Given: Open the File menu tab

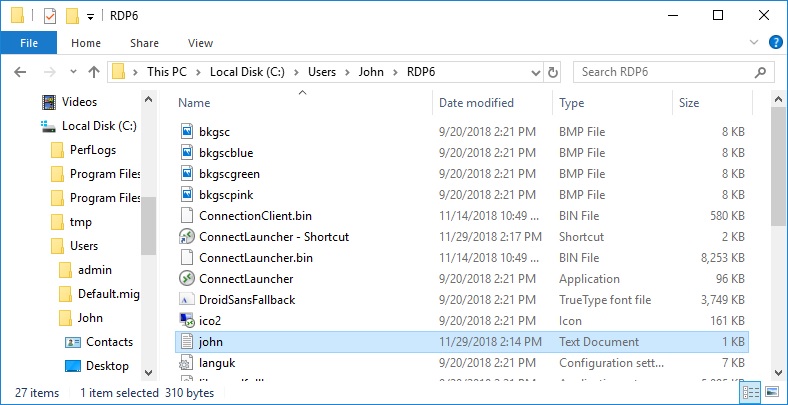Looking at the screenshot, I should 28,43.
